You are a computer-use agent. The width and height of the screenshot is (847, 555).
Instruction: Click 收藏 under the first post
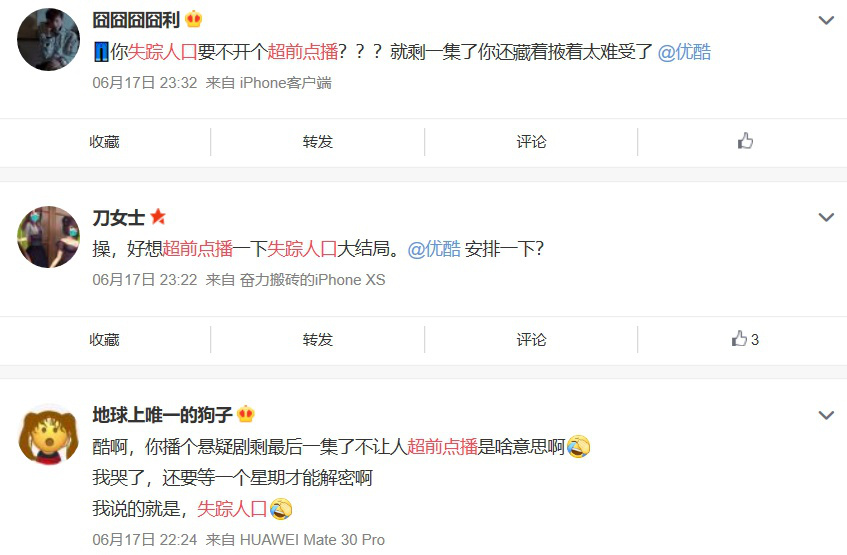click(x=104, y=142)
